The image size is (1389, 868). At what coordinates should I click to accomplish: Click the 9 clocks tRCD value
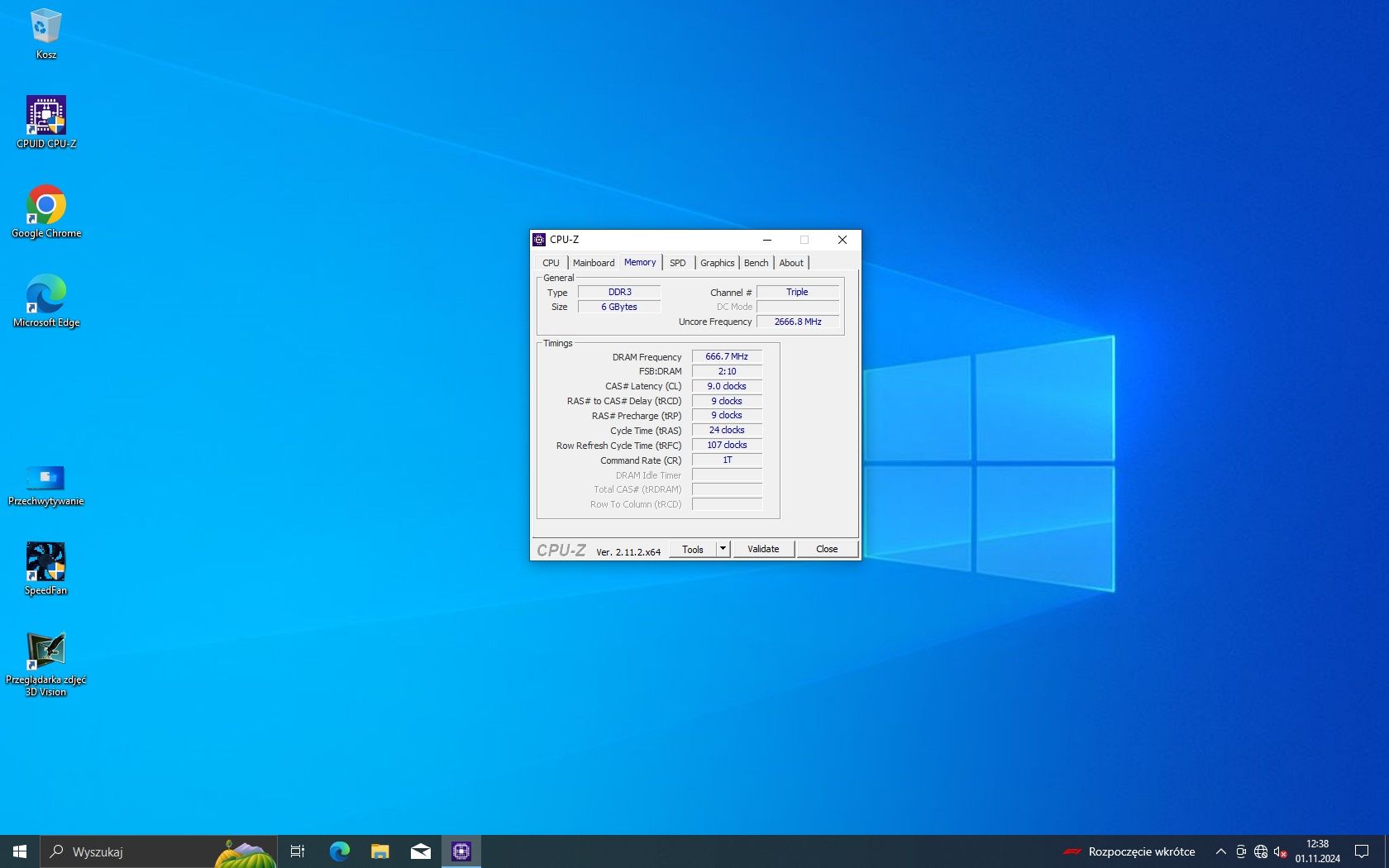[x=727, y=401]
